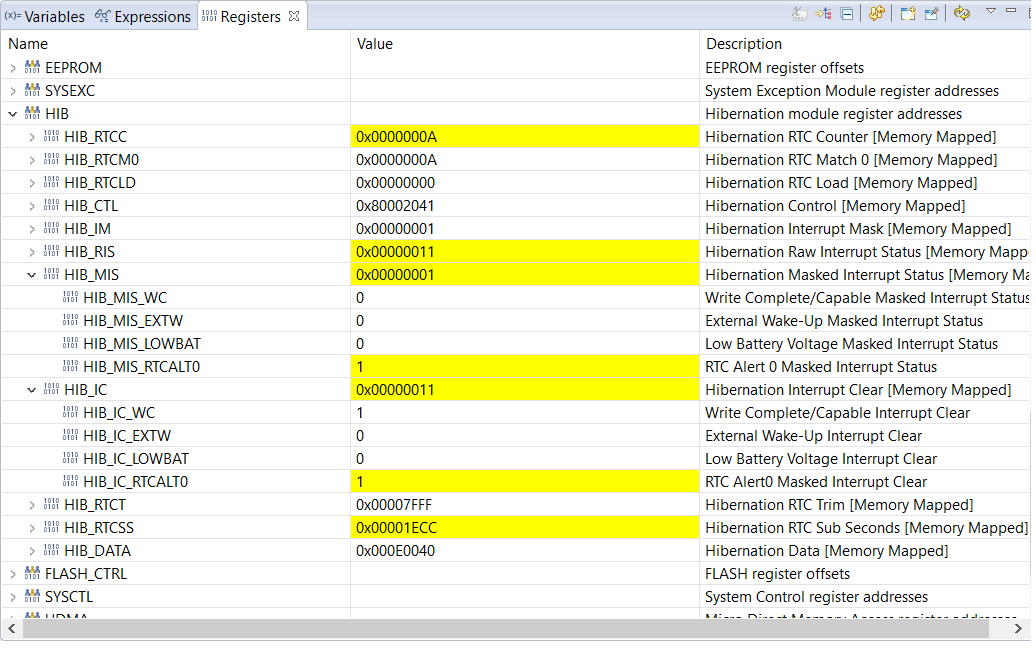
Task: Click the SYSEXC group icon
Action: tap(32, 90)
